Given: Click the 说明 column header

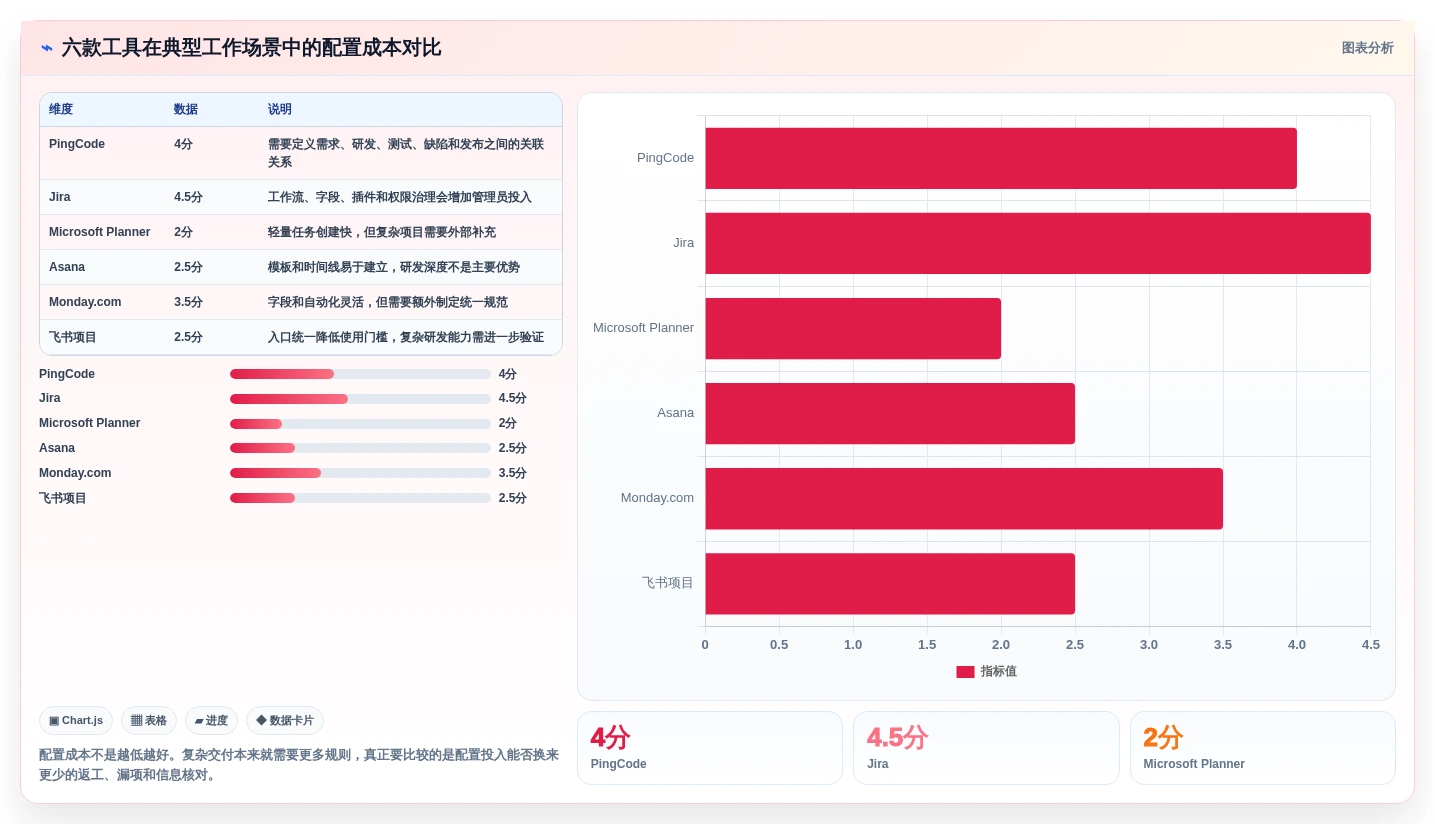Looking at the screenshot, I should (x=280, y=110).
